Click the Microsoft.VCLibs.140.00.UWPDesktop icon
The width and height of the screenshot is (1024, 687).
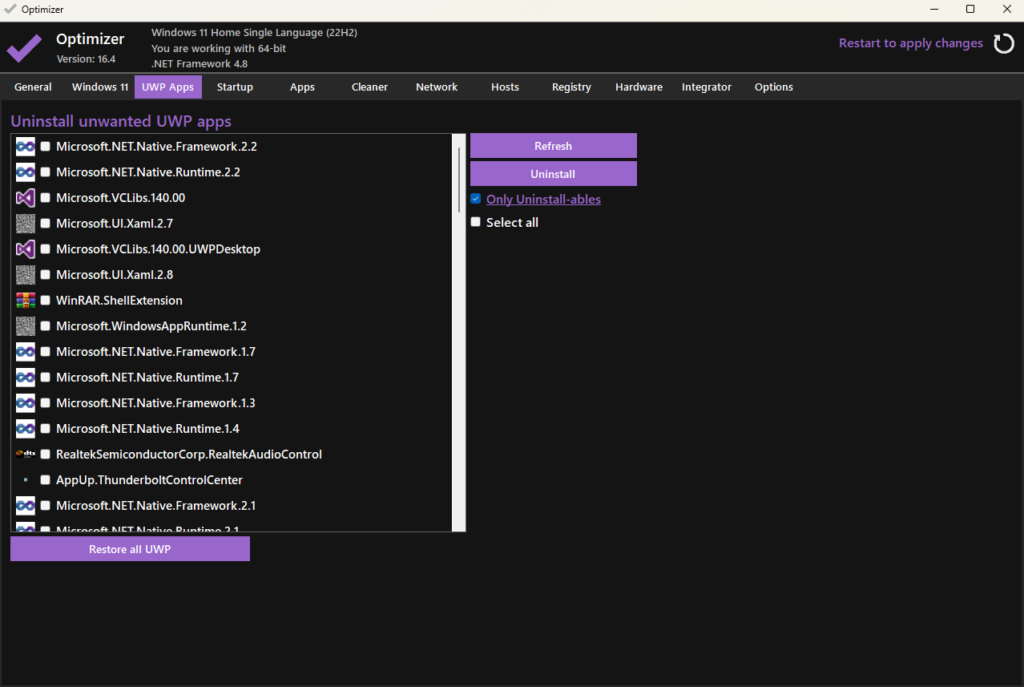(26, 249)
